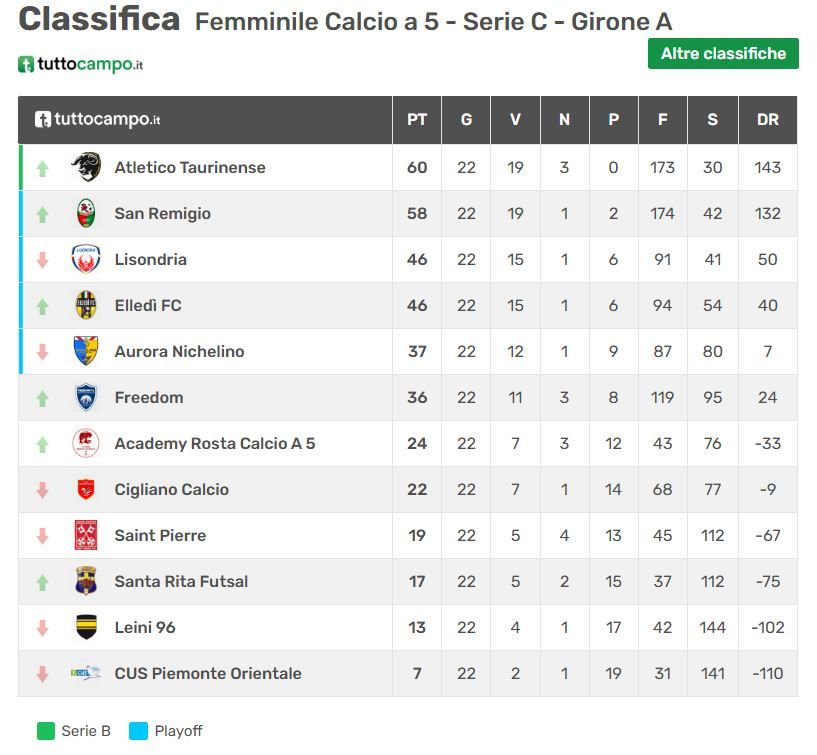Select the DR column header

[767, 120]
